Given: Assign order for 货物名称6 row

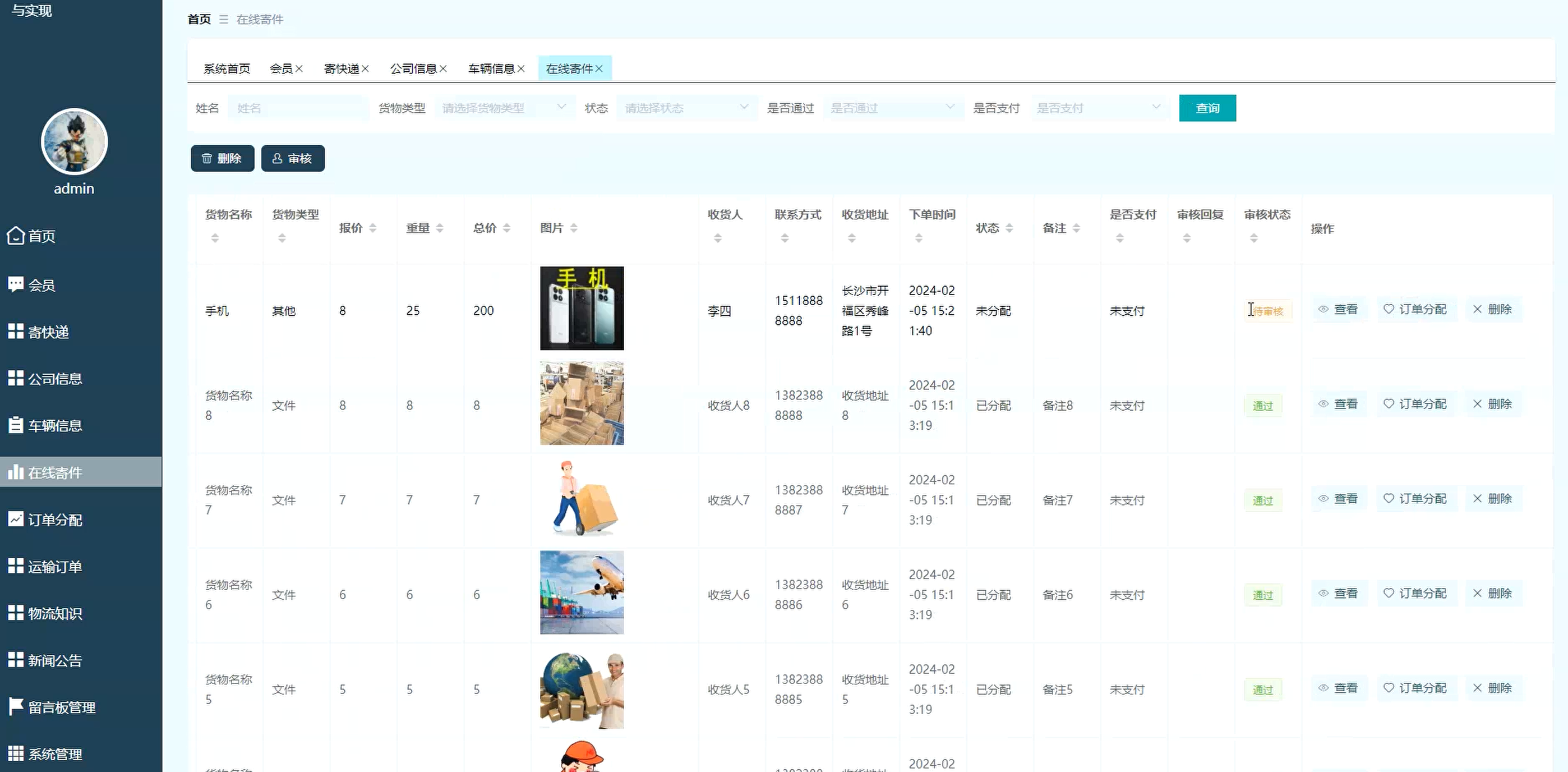Looking at the screenshot, I should point(1416,593).
